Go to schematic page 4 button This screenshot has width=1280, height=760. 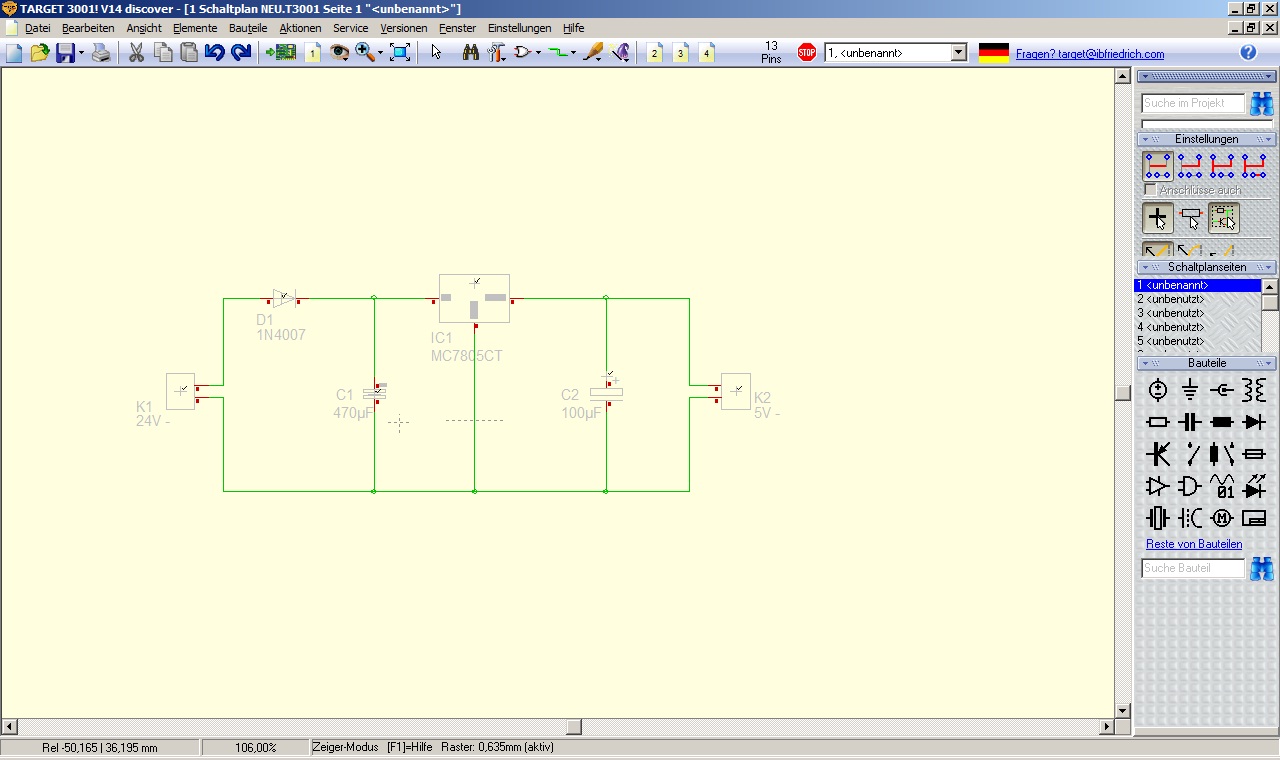point(707,53)
